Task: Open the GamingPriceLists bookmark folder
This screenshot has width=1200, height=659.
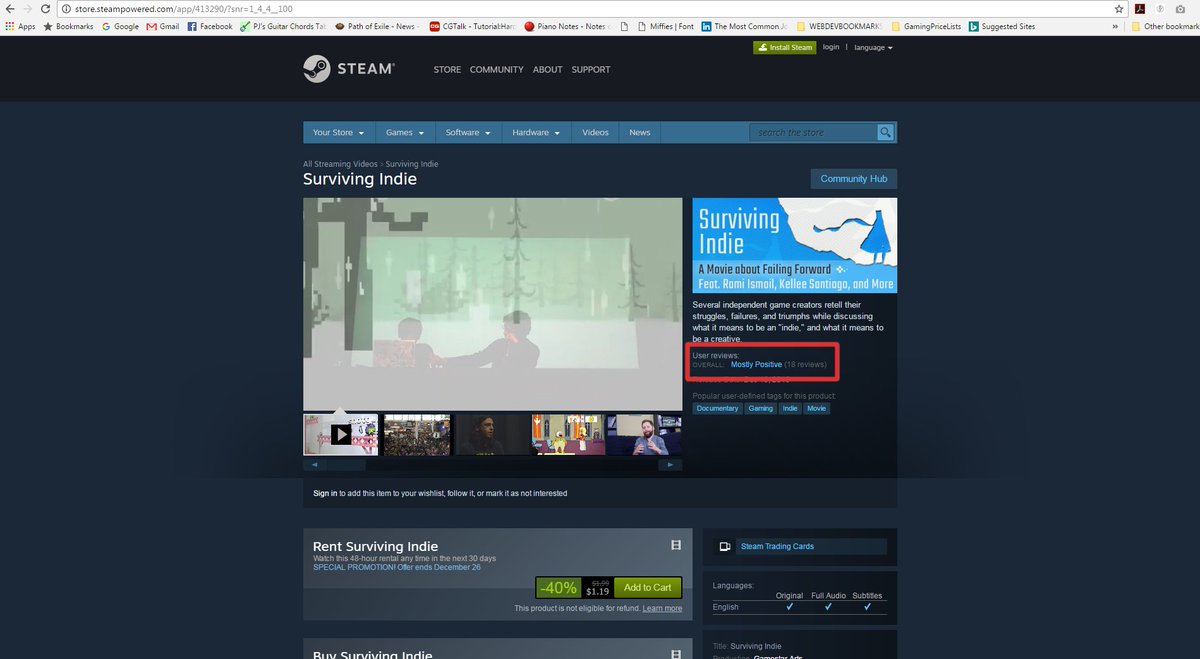Action: [x=926, y=26]
